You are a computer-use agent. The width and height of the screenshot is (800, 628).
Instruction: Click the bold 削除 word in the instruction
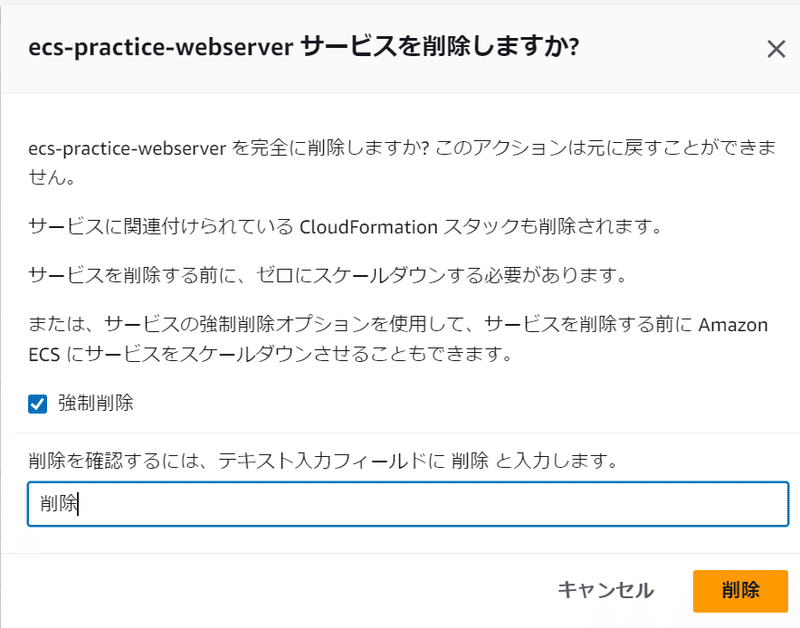point(470,461)
